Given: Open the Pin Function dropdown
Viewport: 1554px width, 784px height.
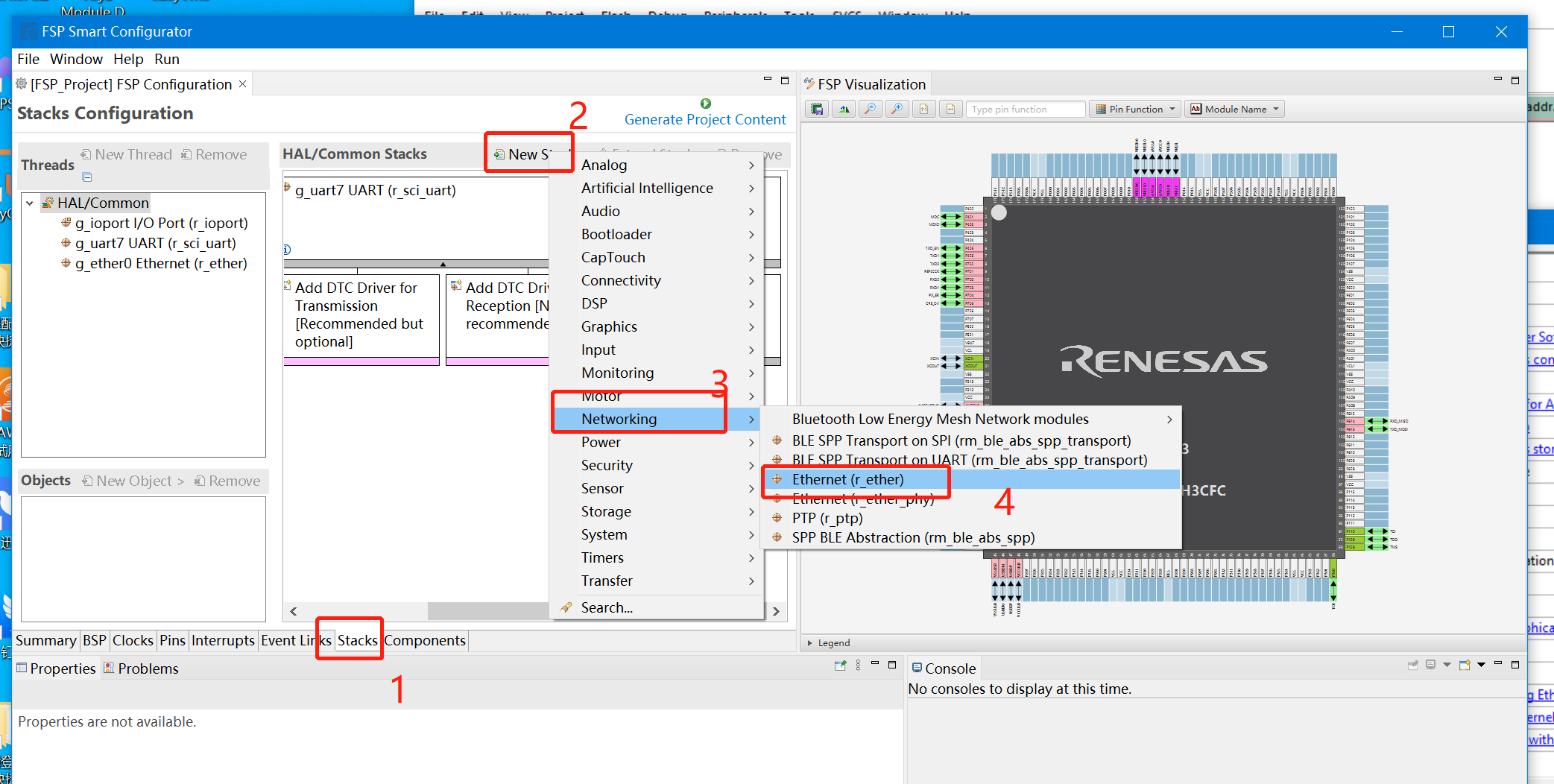Looking at the screenshot, I should pos(1135,110).
